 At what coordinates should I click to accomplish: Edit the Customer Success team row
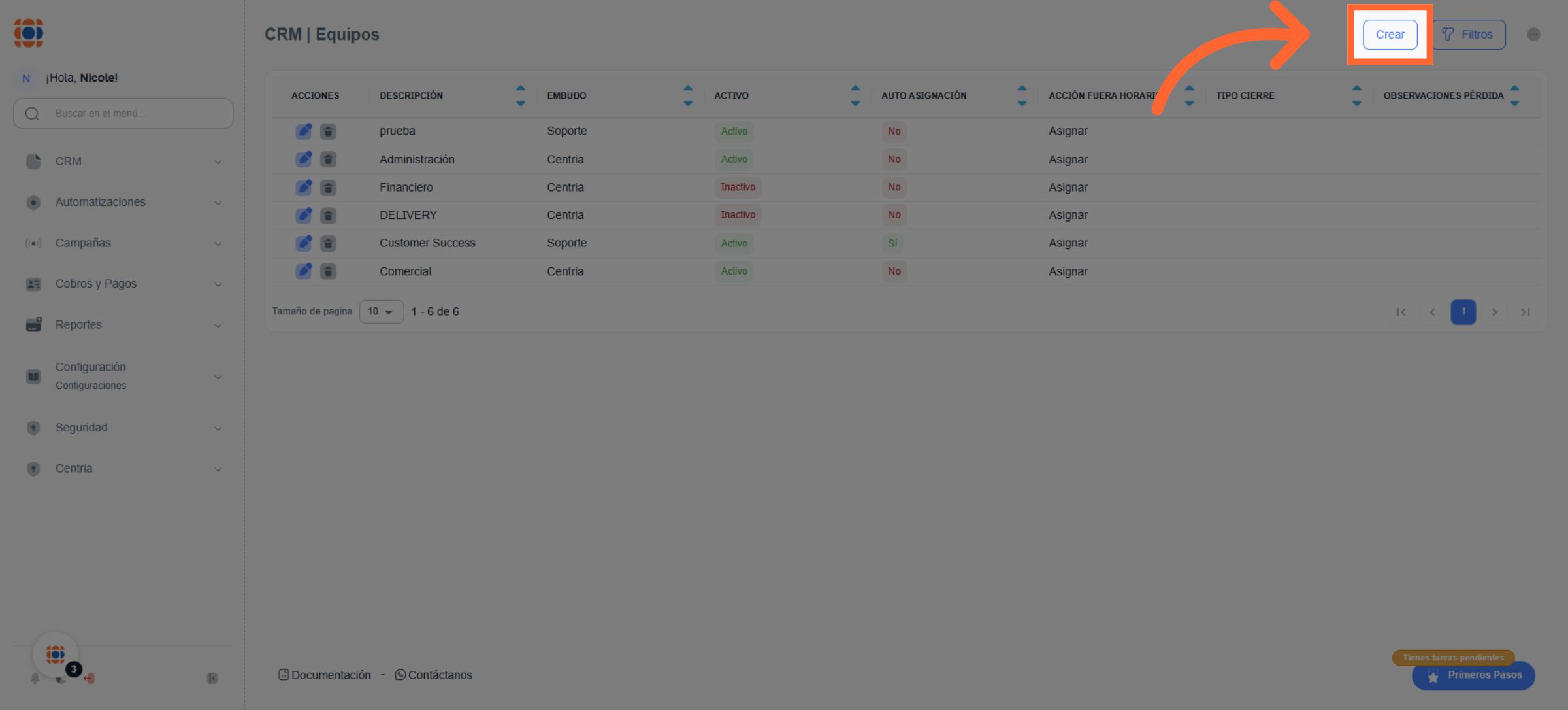304,243
